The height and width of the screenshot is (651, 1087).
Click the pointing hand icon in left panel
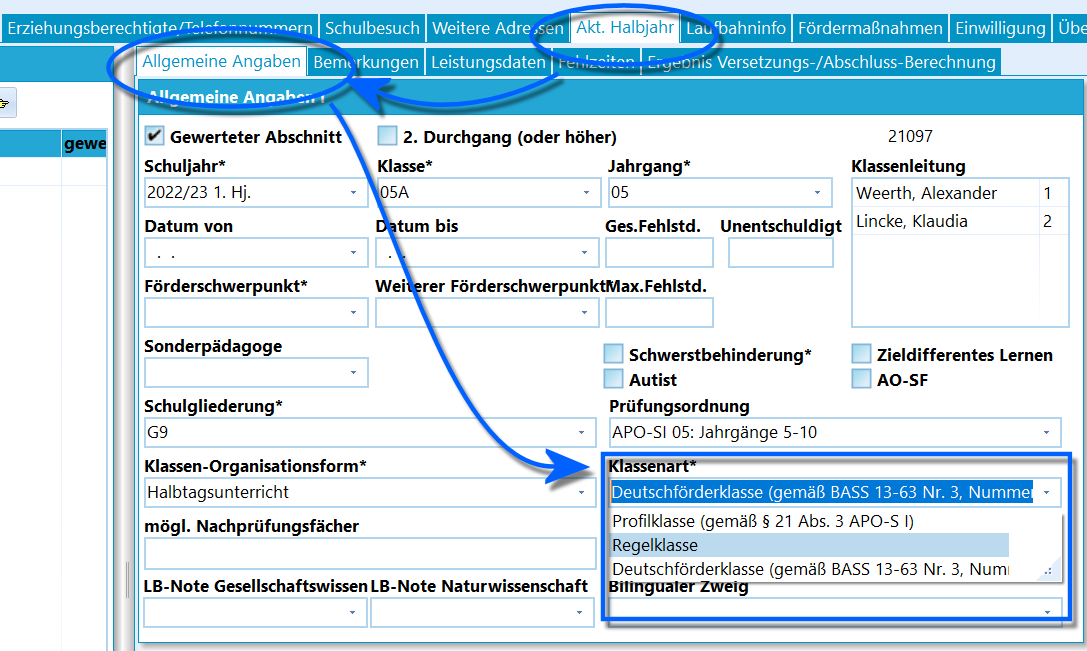(6, 103)
